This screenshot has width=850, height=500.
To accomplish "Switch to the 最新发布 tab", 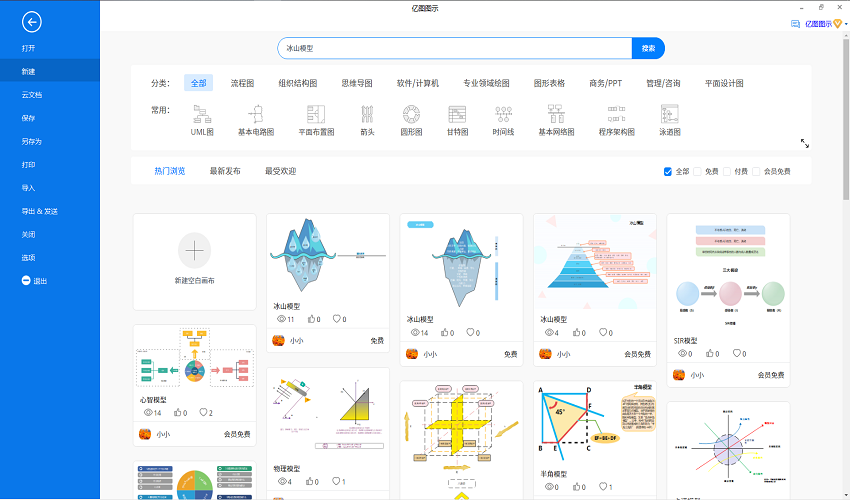I will click(x=225, y=171).
